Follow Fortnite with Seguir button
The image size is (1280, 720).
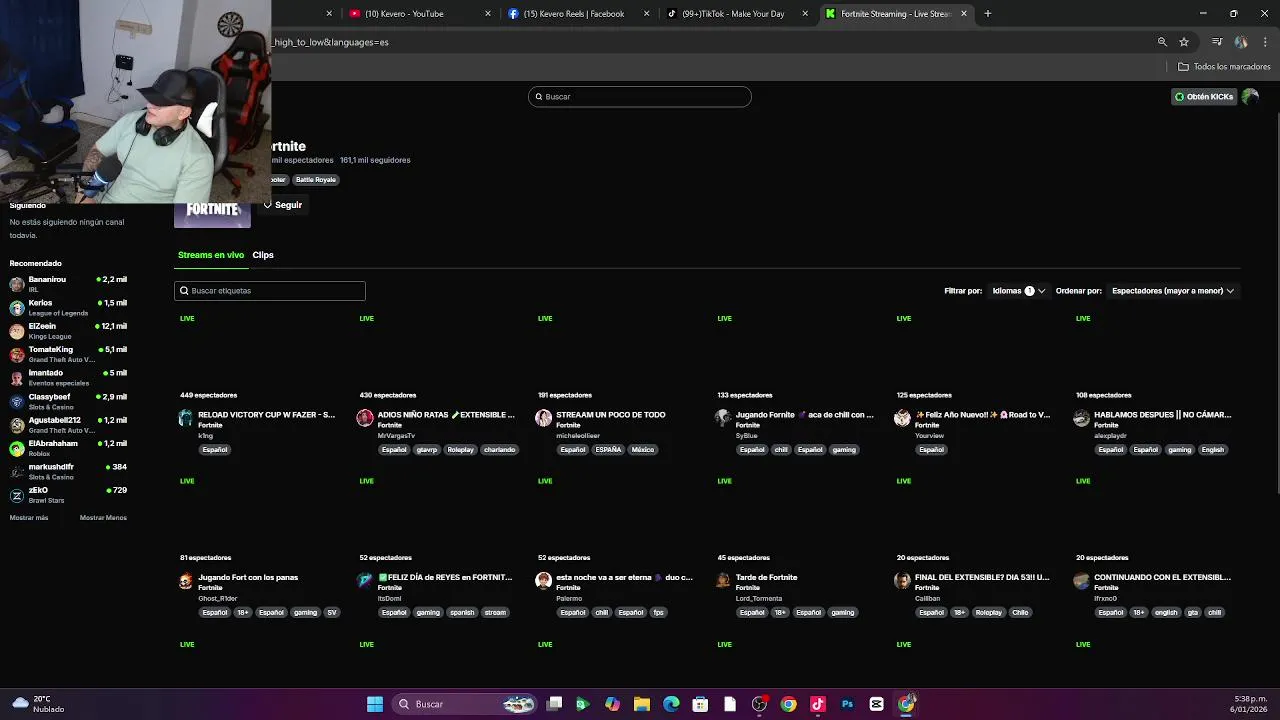click(283, 205)
